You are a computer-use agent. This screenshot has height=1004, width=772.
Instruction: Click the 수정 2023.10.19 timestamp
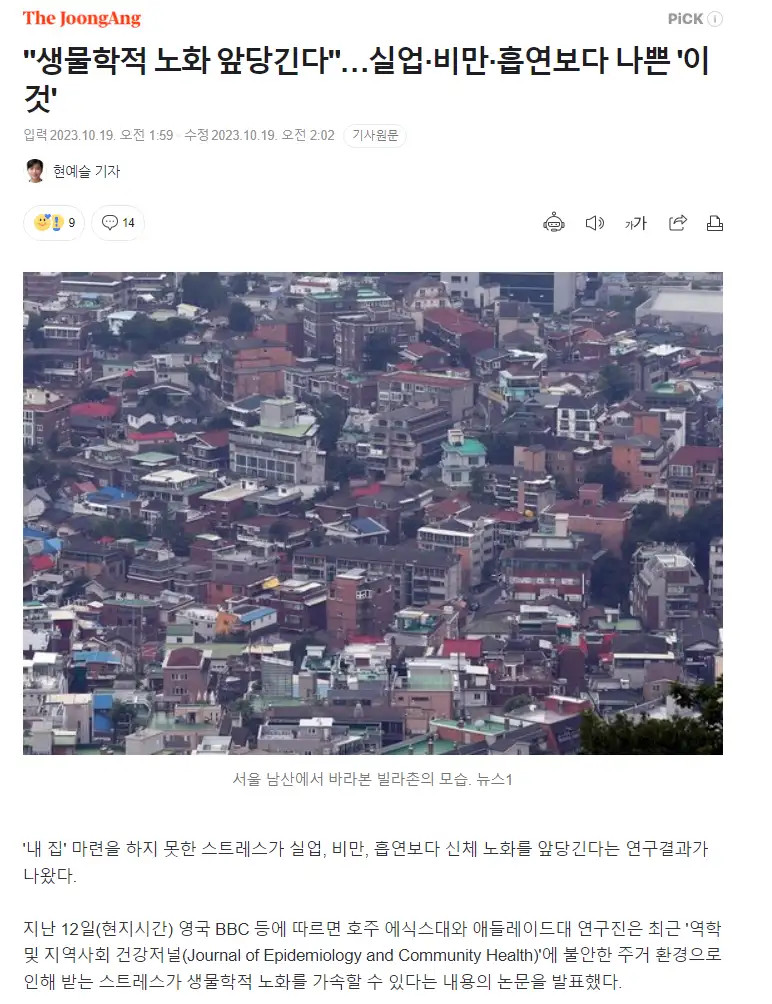[x=259, y=135]
